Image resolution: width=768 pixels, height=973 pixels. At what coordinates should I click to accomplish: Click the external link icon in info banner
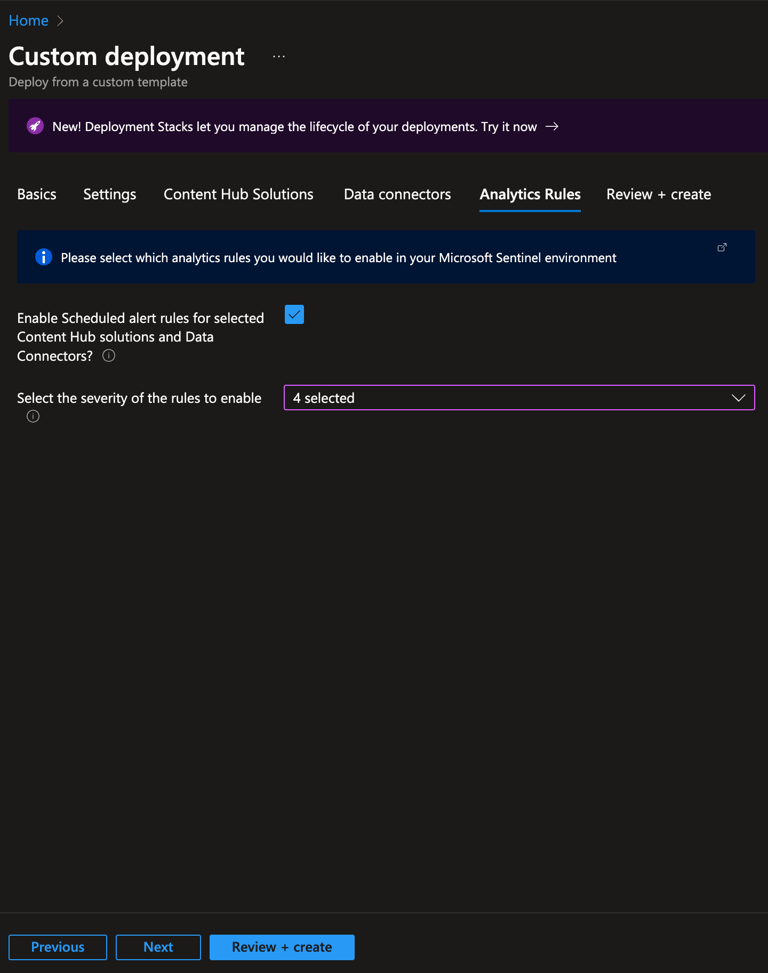(x=722, y=248)
